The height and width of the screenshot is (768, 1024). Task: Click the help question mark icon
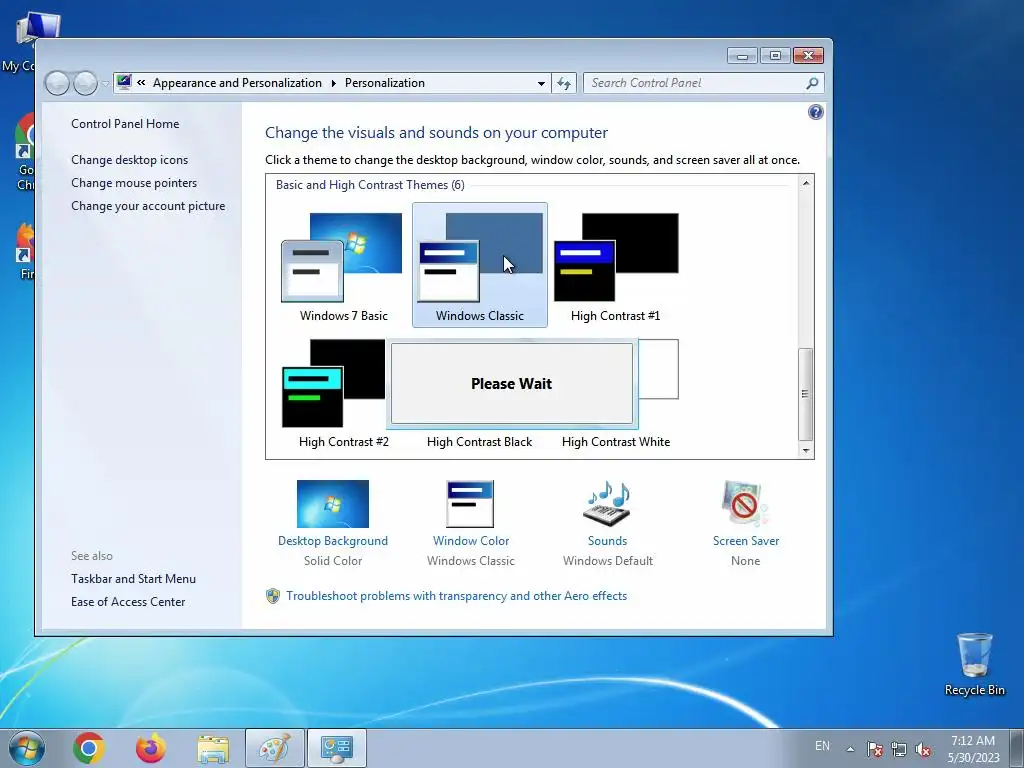coord(816,112)
